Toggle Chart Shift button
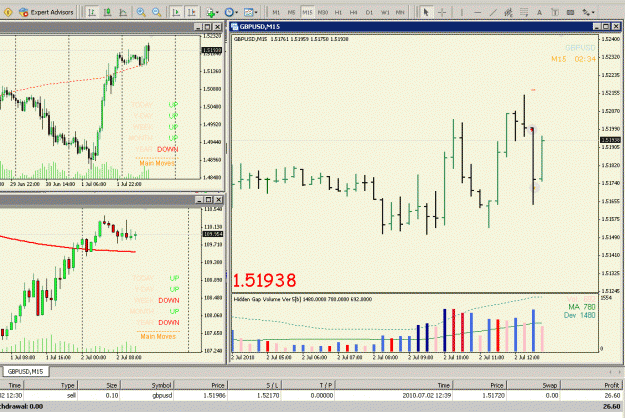The width and height of the screenshot is (625, 418). pyautogui.click(x=192, y=12)
